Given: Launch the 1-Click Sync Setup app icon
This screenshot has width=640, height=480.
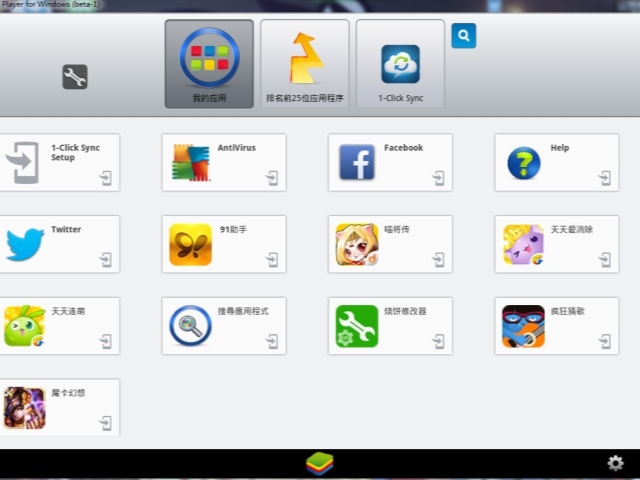Looking at the screenshot, I should pyautogui.click(x=23, y=163).
